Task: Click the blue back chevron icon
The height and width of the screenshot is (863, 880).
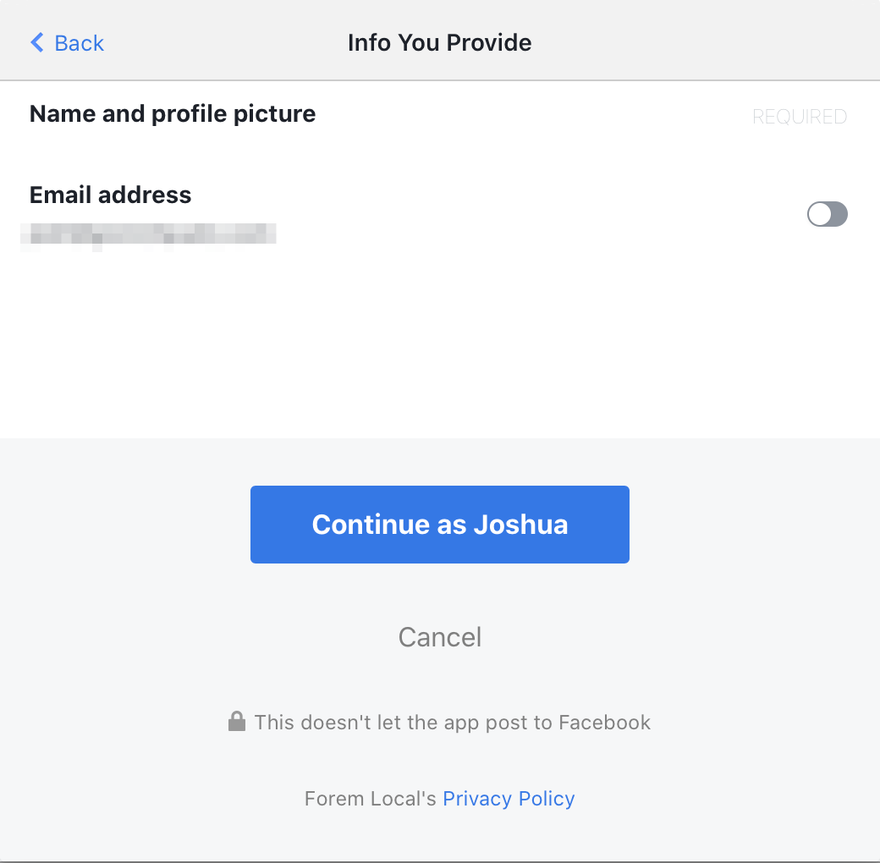Action: click(37, 43)
